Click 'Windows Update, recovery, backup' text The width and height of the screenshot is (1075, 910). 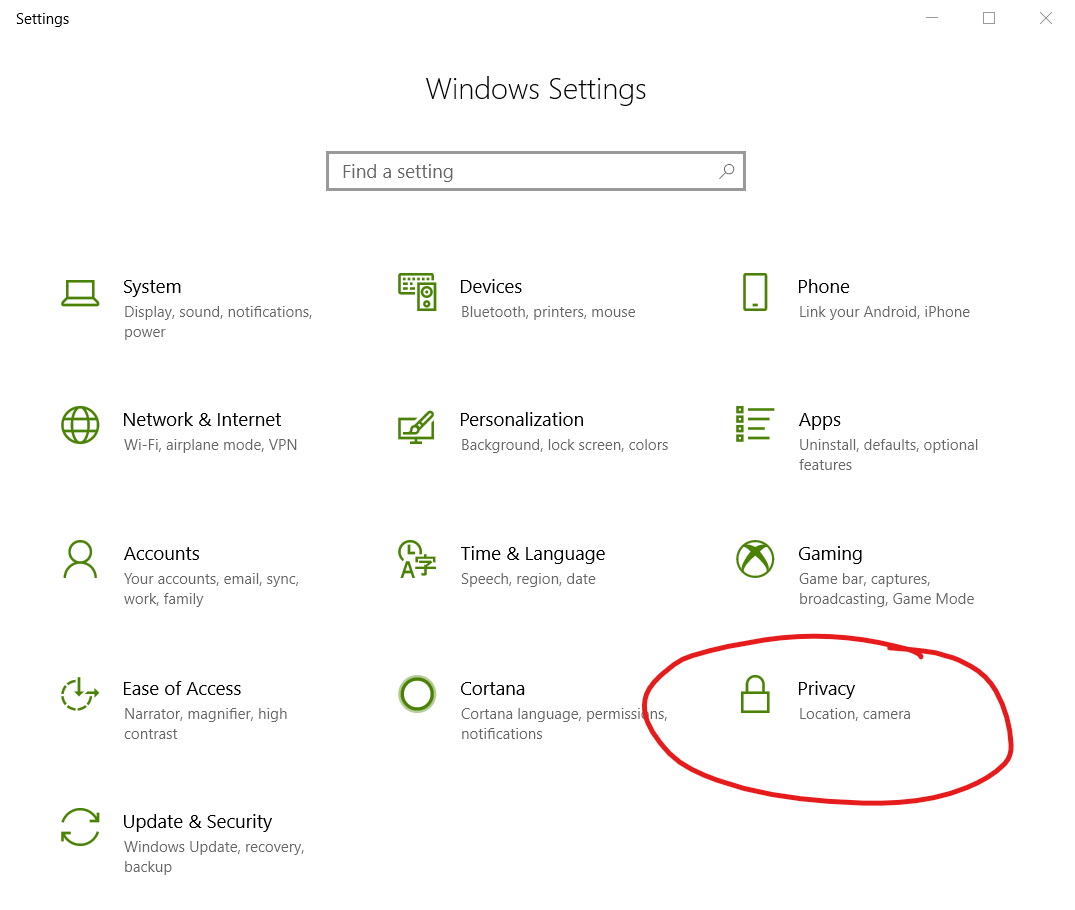[214, 857]
